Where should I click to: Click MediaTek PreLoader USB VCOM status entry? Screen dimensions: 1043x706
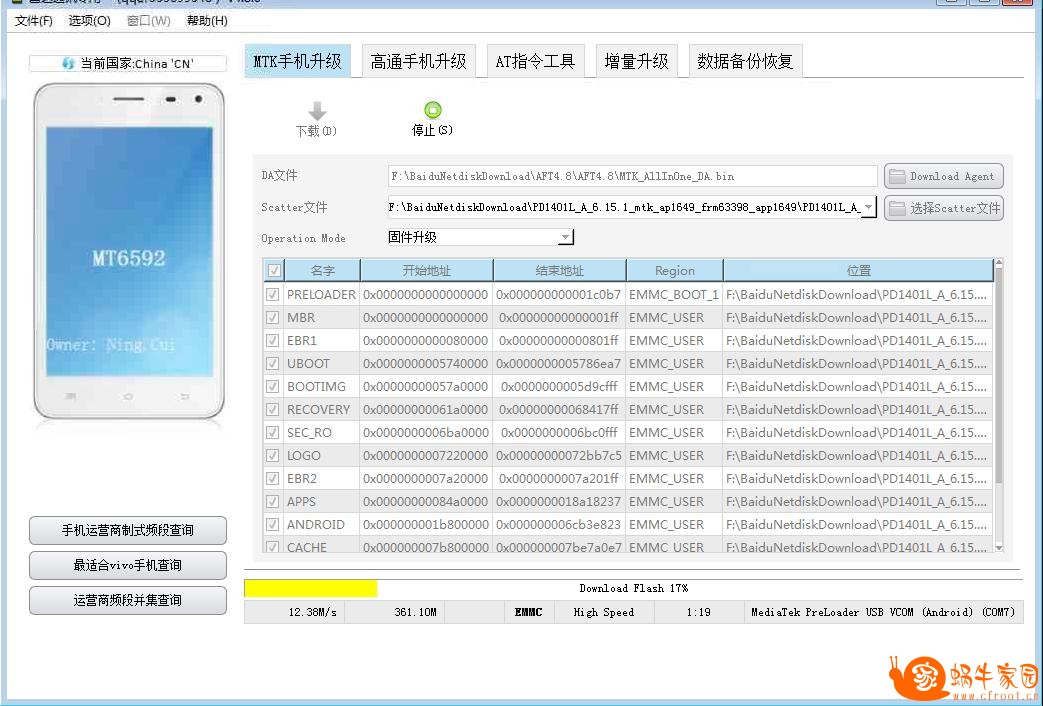[x=883, y=612]
